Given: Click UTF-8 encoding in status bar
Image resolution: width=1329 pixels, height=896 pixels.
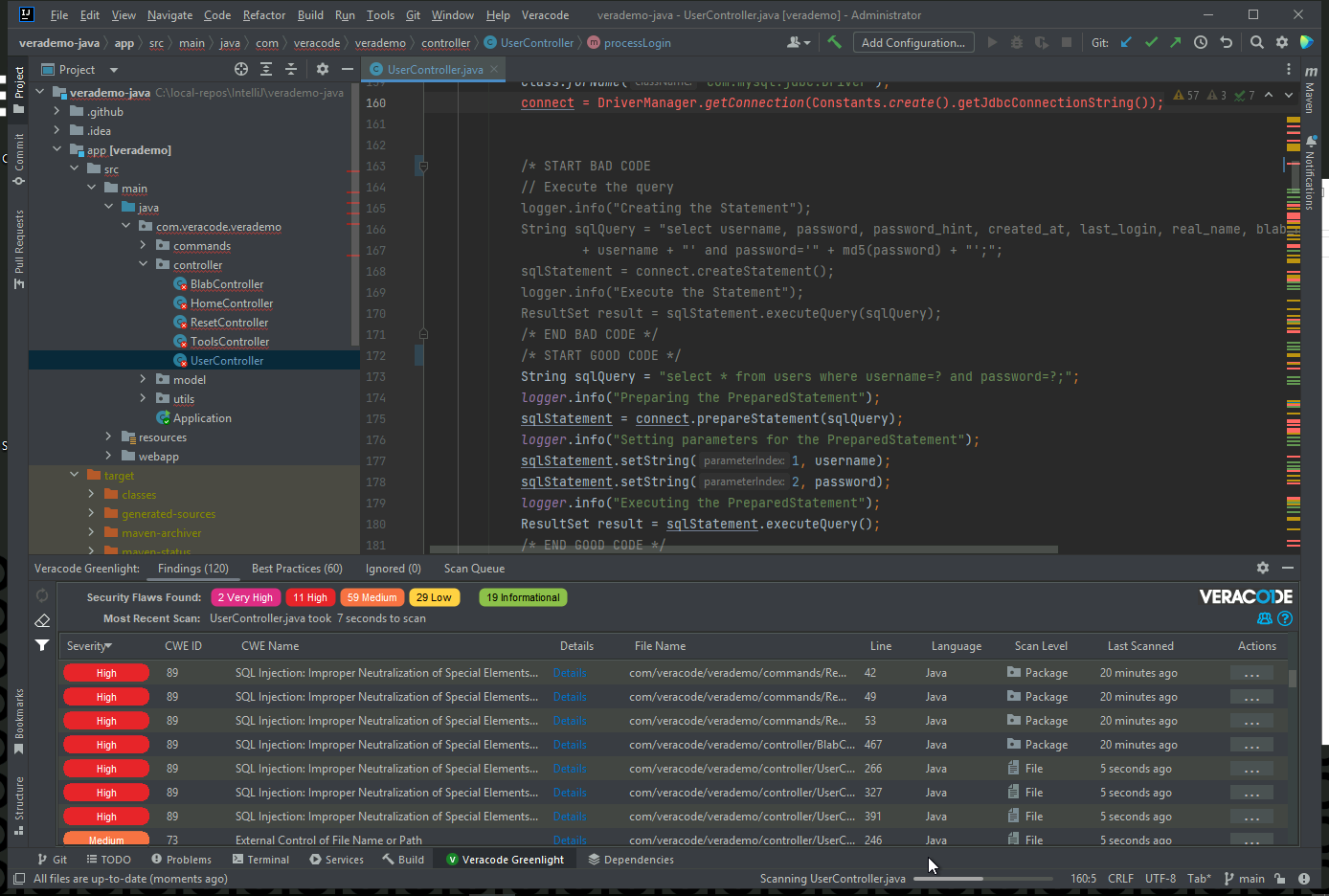Looking at the screenshot, I should [1160, 879].
